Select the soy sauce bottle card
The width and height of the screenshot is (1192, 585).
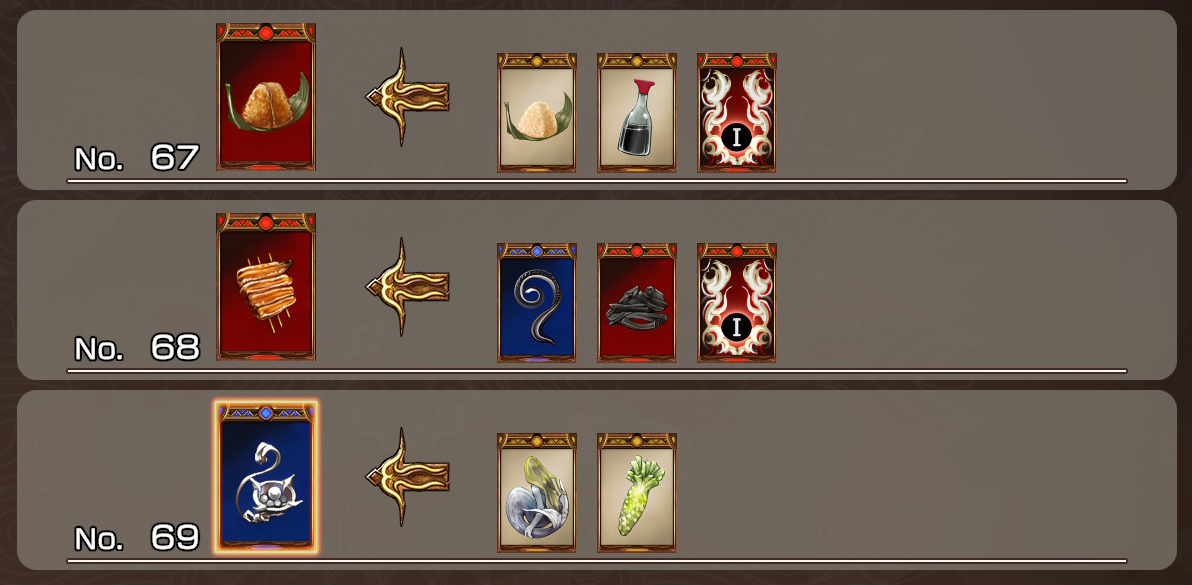(x=636, y=112)
